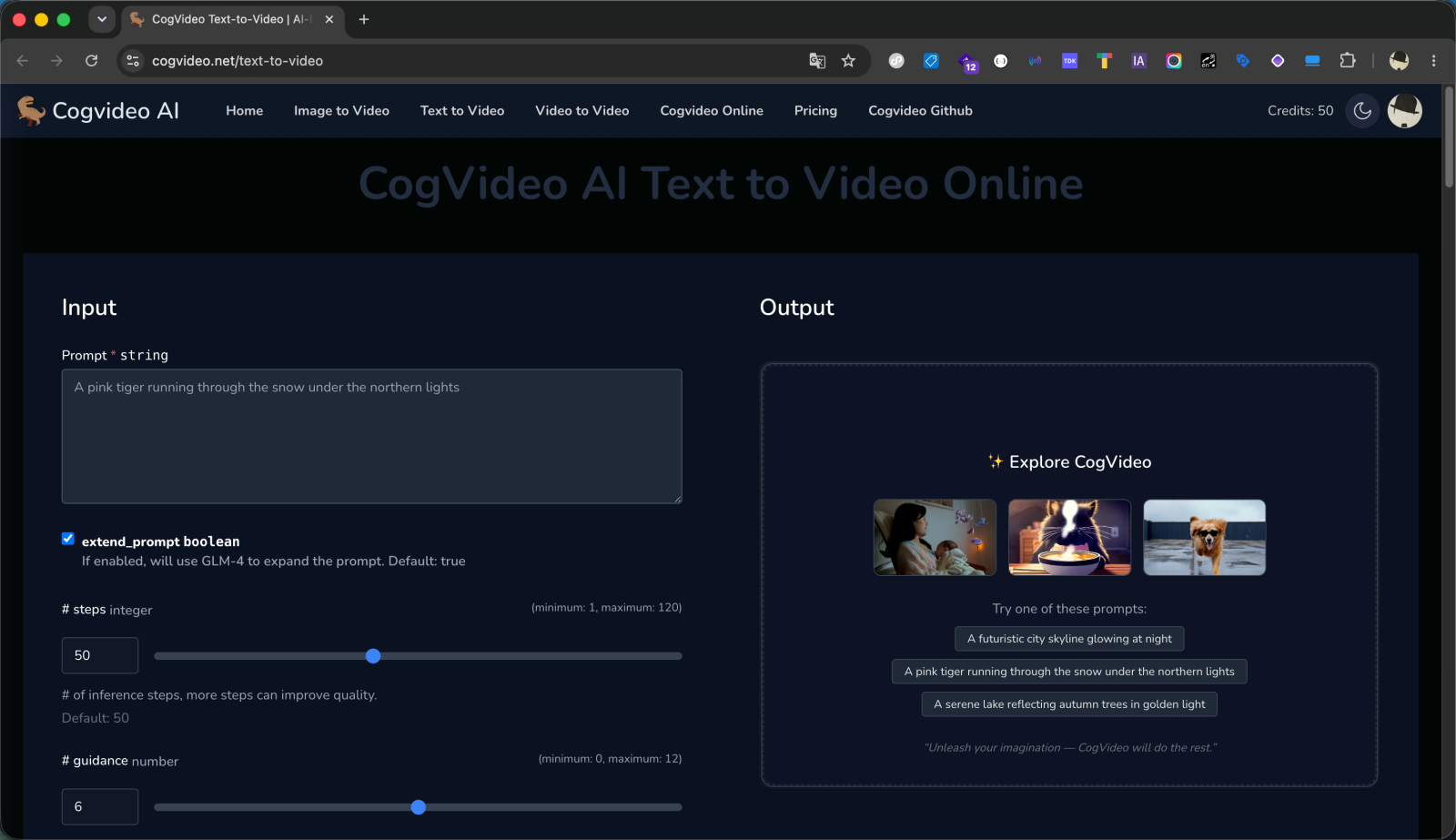Open Chrome profile avatar in toolbar
1456x840 pixels.
pyautogui.click(x=1399, y=61)
